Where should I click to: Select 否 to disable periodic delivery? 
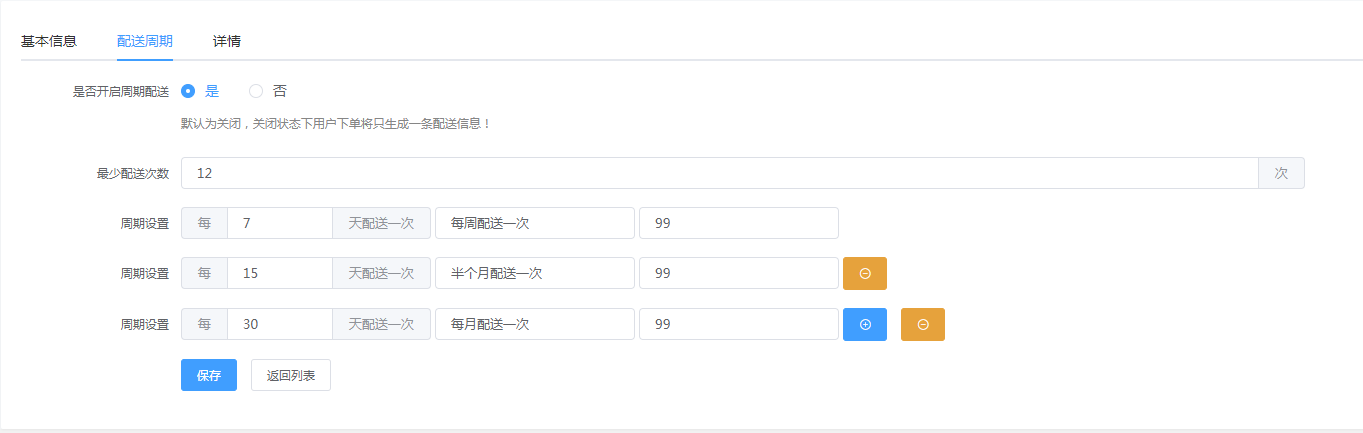click(x=268, y=91)
